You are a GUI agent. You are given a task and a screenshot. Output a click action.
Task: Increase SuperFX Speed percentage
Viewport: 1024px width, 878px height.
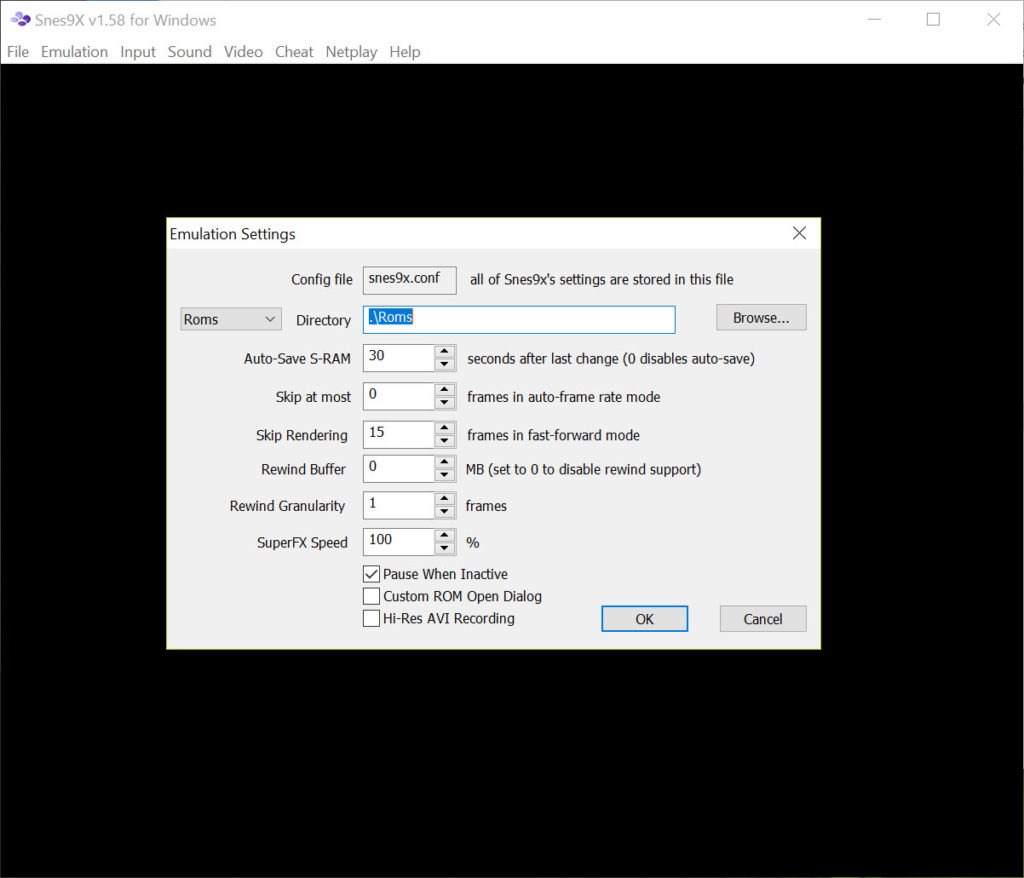point(445,535)
